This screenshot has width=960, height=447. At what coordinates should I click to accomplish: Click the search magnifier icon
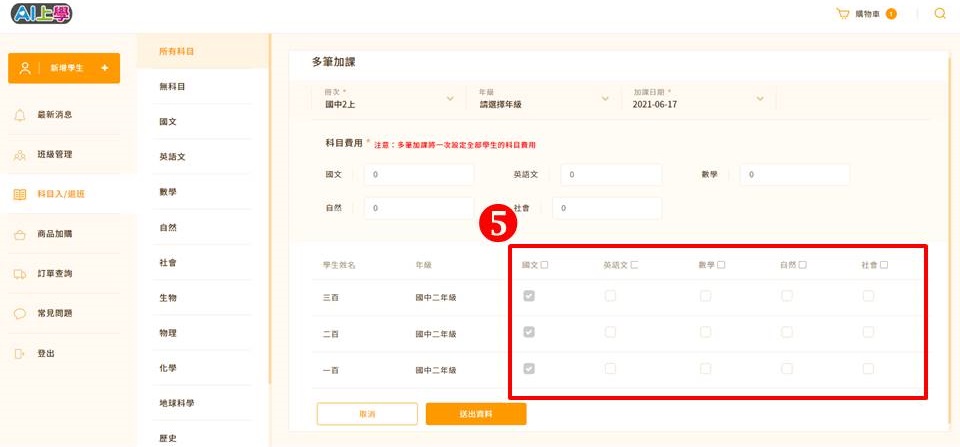point(940,13)
